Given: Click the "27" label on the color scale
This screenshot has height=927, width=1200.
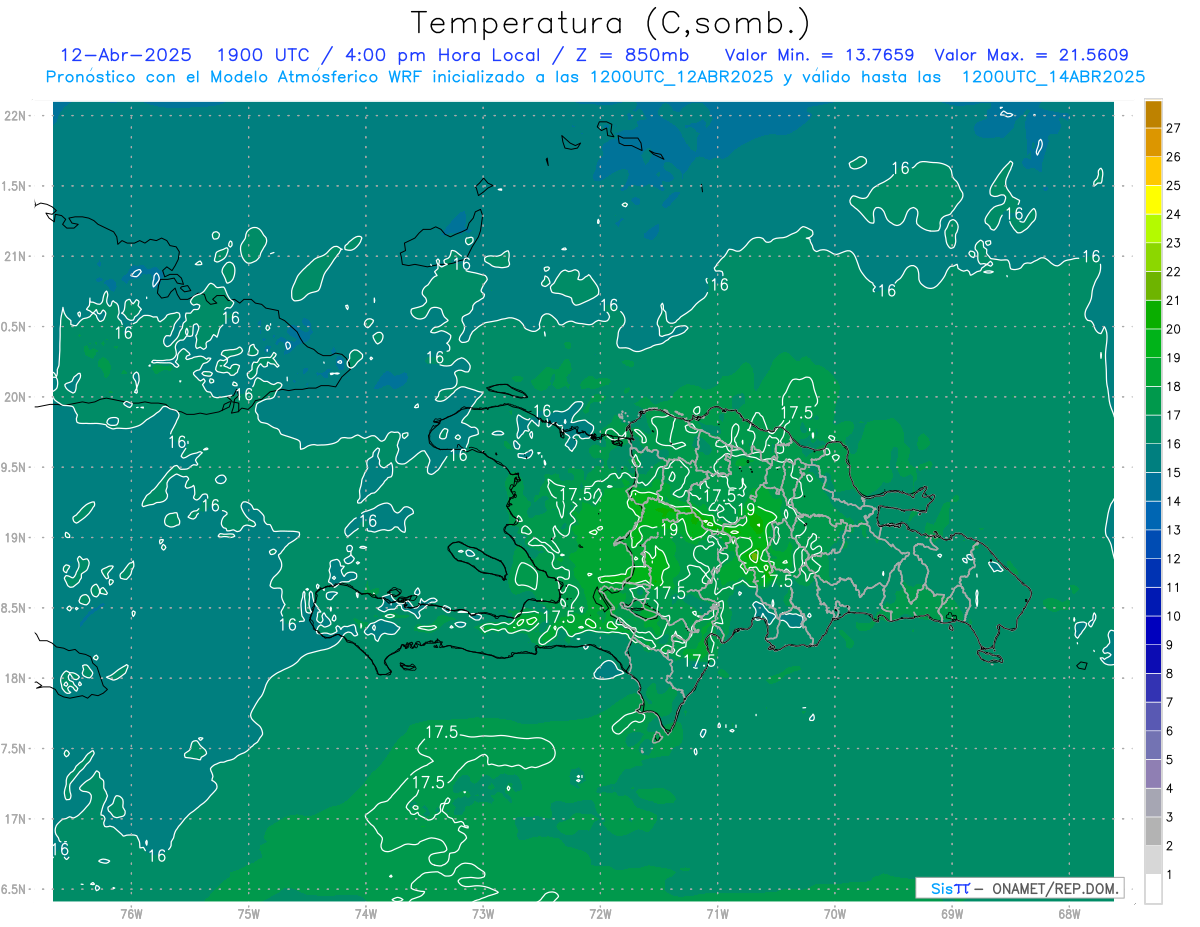Looking at the screenshot, I should click(x=1174, y=128).
